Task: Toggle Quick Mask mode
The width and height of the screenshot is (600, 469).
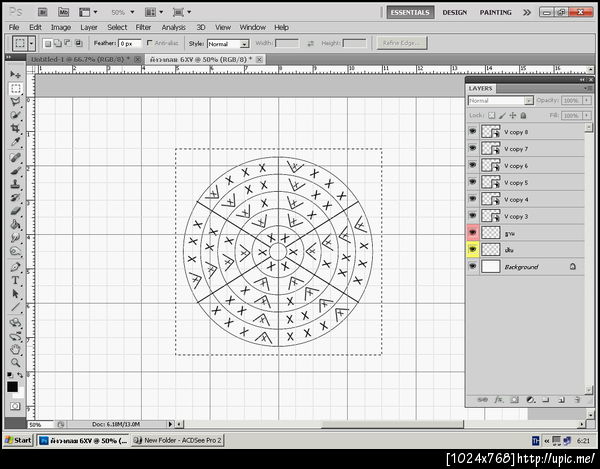Action: (15, 406)
